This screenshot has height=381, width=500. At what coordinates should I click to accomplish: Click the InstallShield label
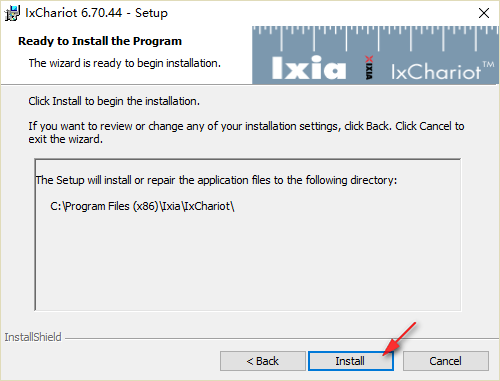[33, 337]
